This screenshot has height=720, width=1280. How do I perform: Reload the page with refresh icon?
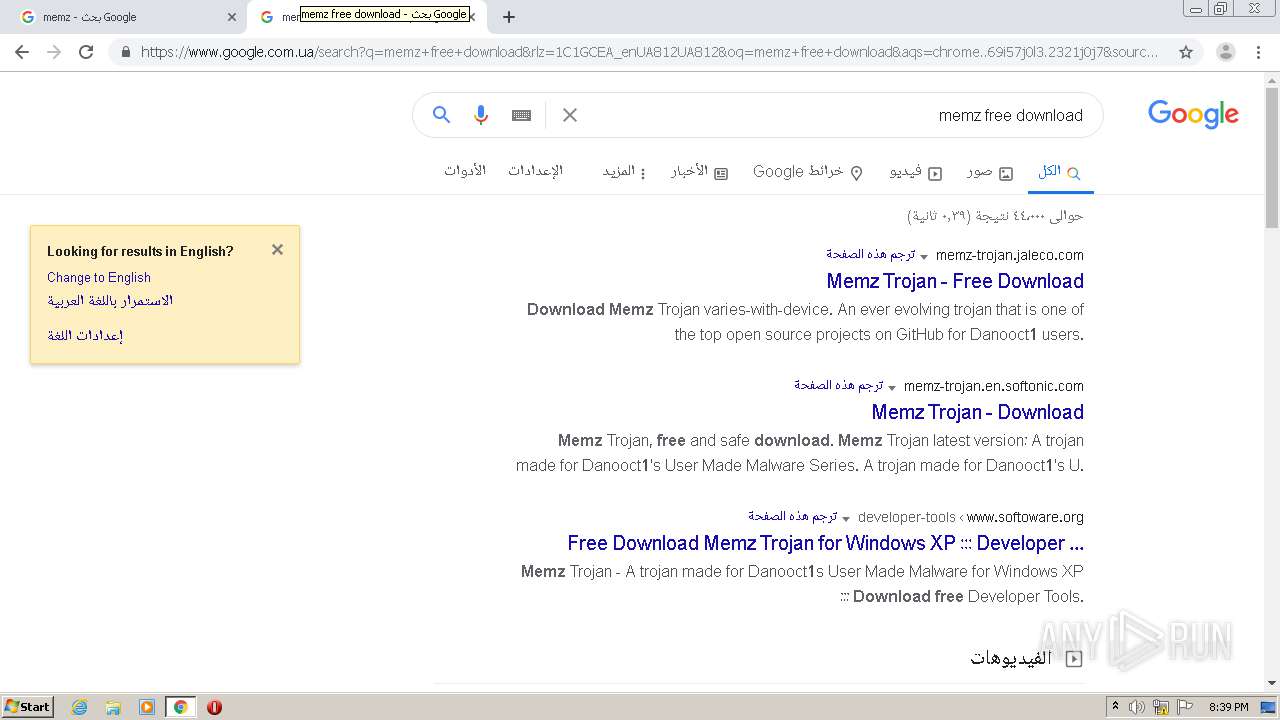pos(86,52)
